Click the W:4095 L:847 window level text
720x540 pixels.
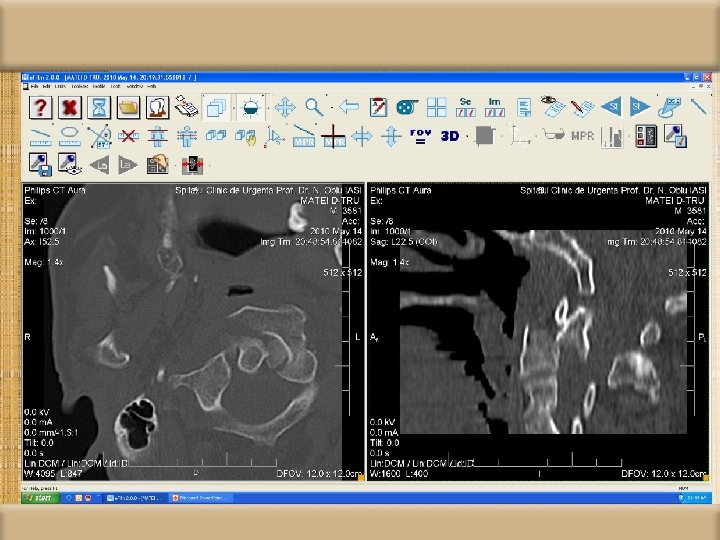(x=53, y=473)
